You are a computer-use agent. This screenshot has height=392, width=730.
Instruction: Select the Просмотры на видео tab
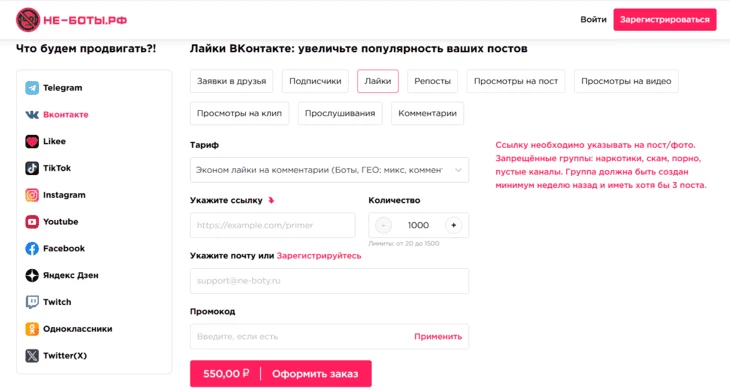coord(626,81)
